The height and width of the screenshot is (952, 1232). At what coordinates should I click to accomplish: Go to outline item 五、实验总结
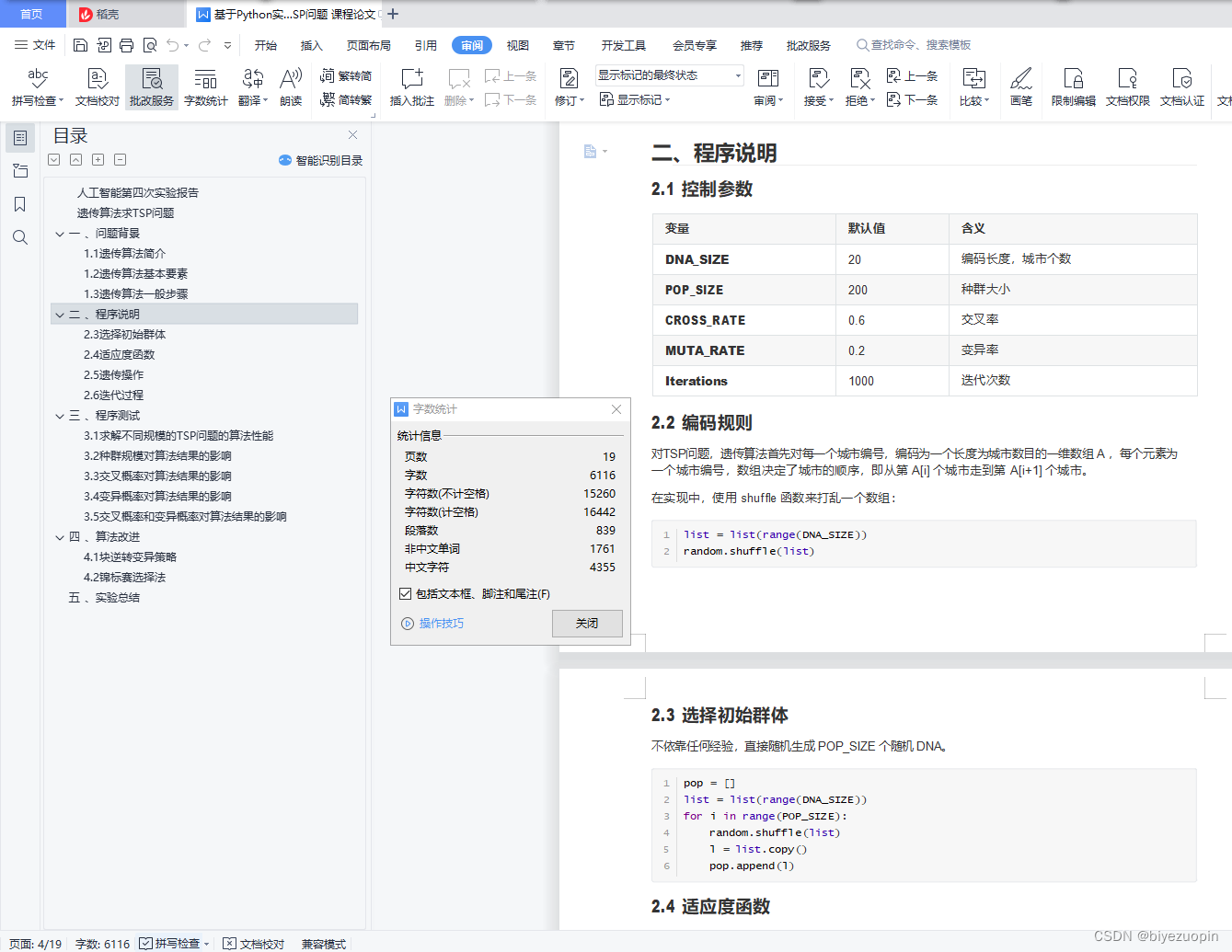pos(104,598)
